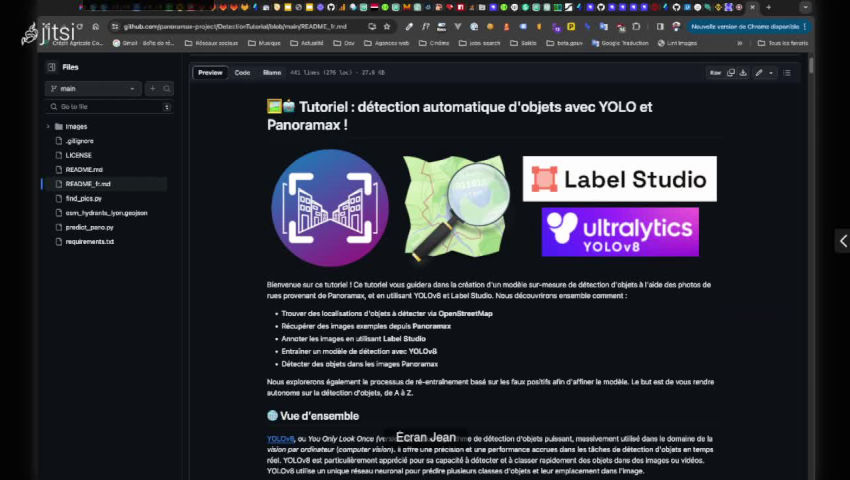The height and width of the screenshot is (480, 850).
Task: Click the add file plus icon
Action: [153, 89]
